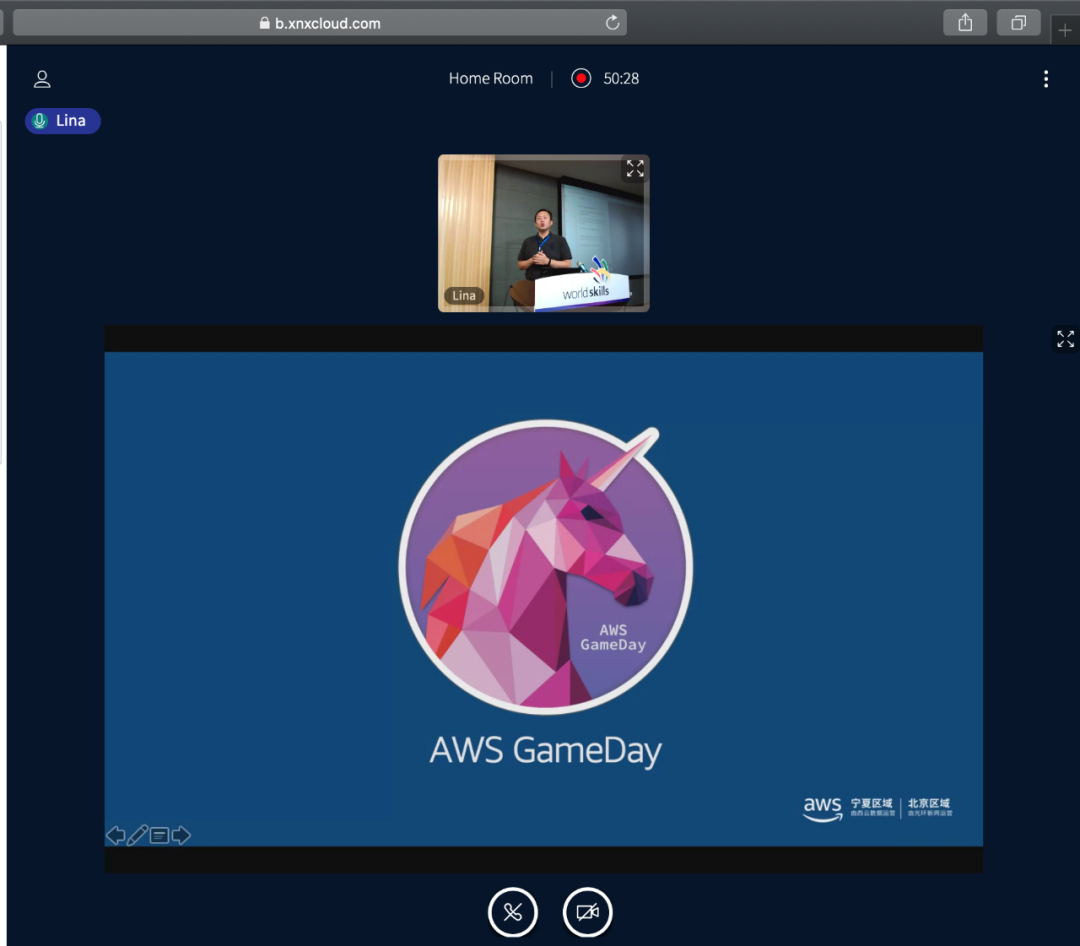Click the Lina microphone badge
1080x946 pixels.
63,121
